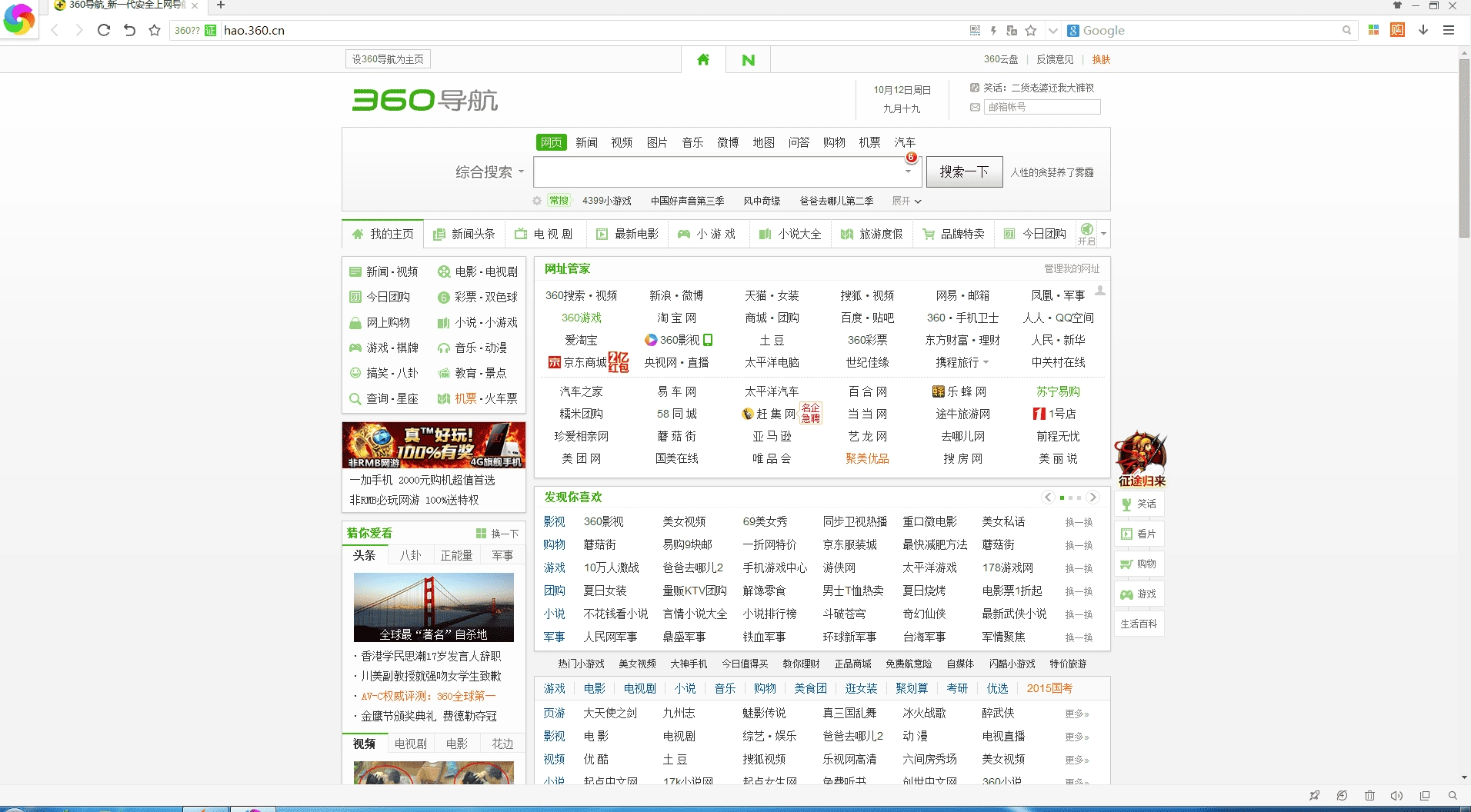Click the user icon beside 凤凰·军事
Image resolution: width=1471 pixels, height=812 pixels.
point(1100,291)
